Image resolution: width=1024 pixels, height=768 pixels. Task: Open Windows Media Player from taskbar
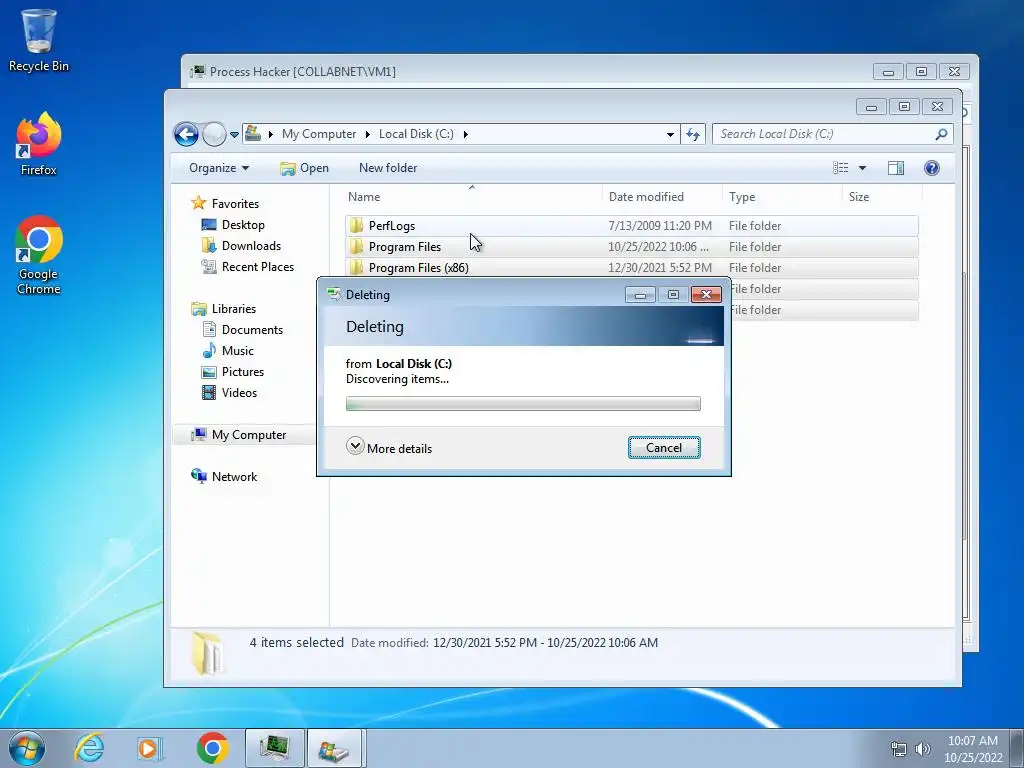click(x=149, y=748)
